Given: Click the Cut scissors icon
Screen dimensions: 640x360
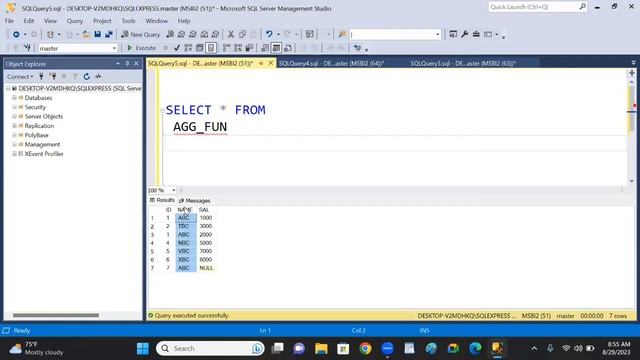Looking at the screenshot, I should 231,35.
